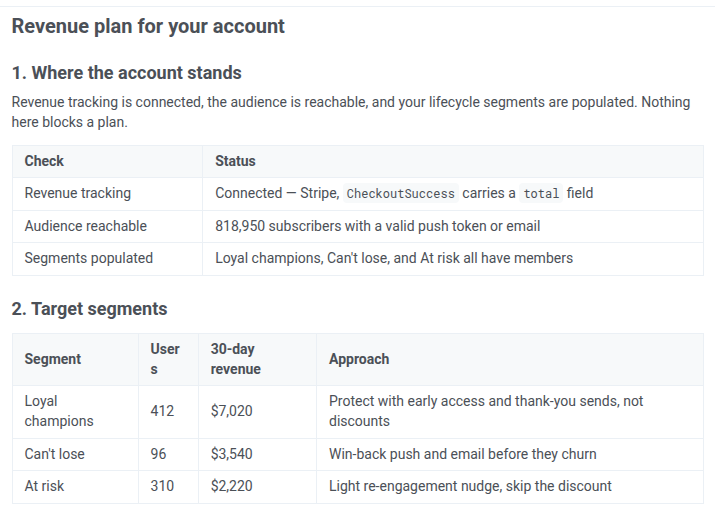Select the 'Light re-engagement nudge' approach text
The height and width of the screenshot is (515, 715).
click(x=470, y=486)
